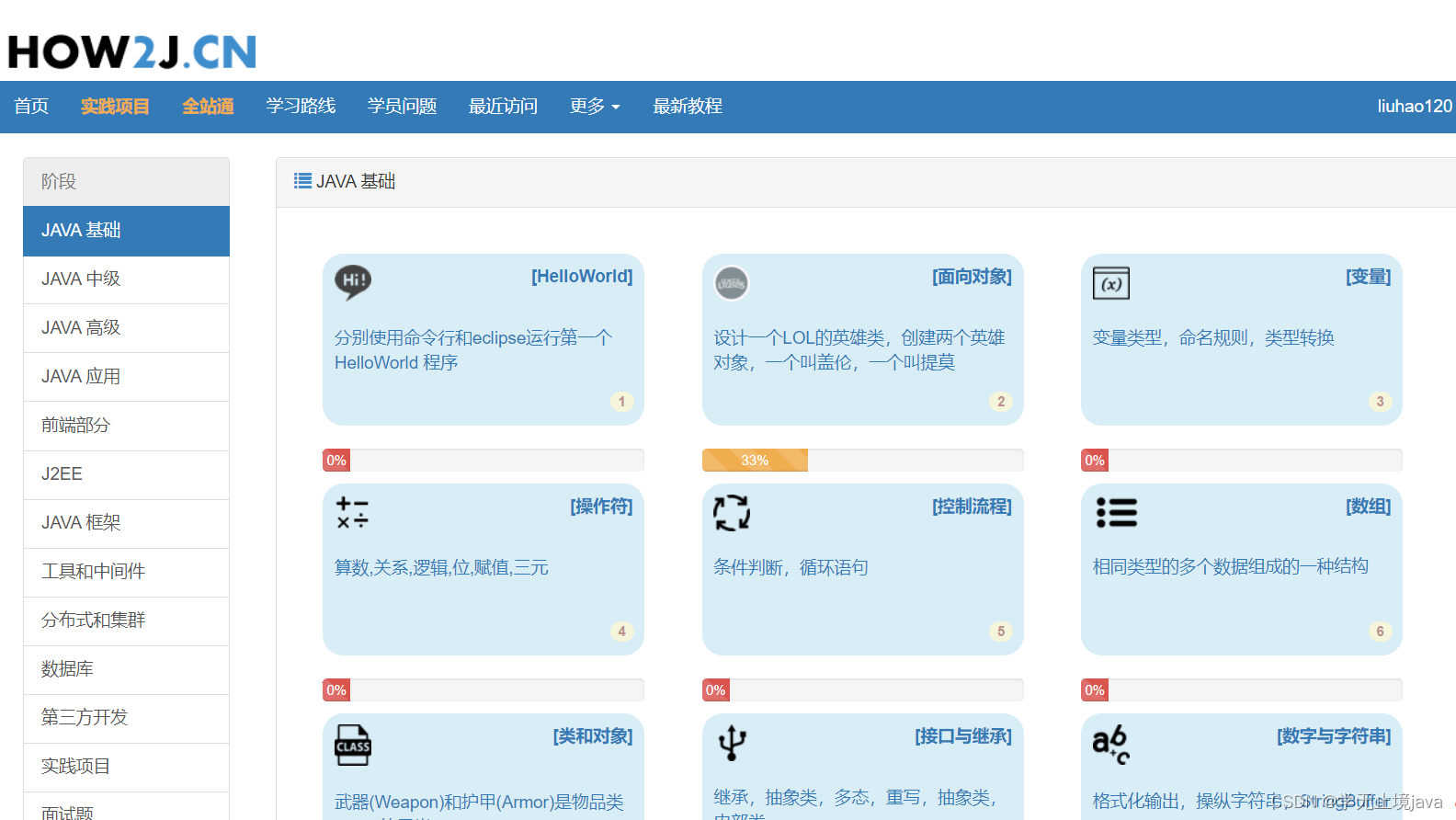Click the 数字与字符串 letters icon
Screen dimensions: 1456x820
coord(1111,745)
